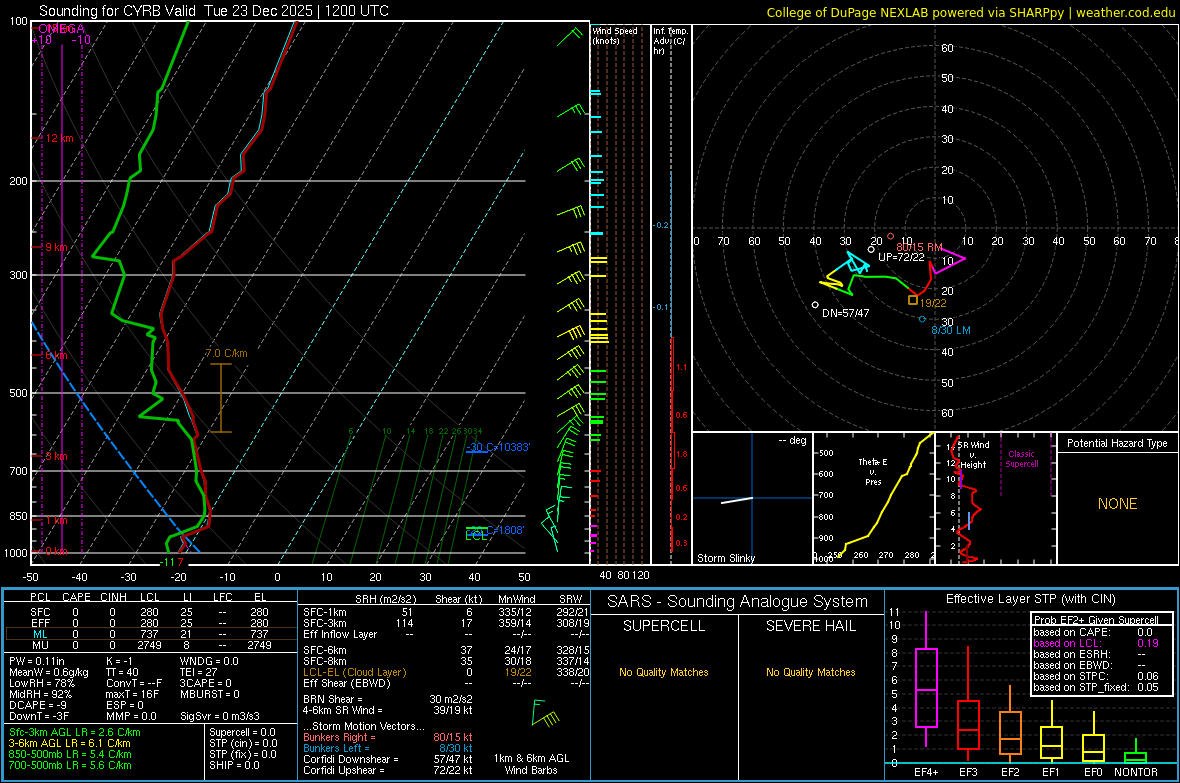The width and height of the screenshot is (1180, 783).
Task: Click the NONTOR axis label
Action: 1136,772
